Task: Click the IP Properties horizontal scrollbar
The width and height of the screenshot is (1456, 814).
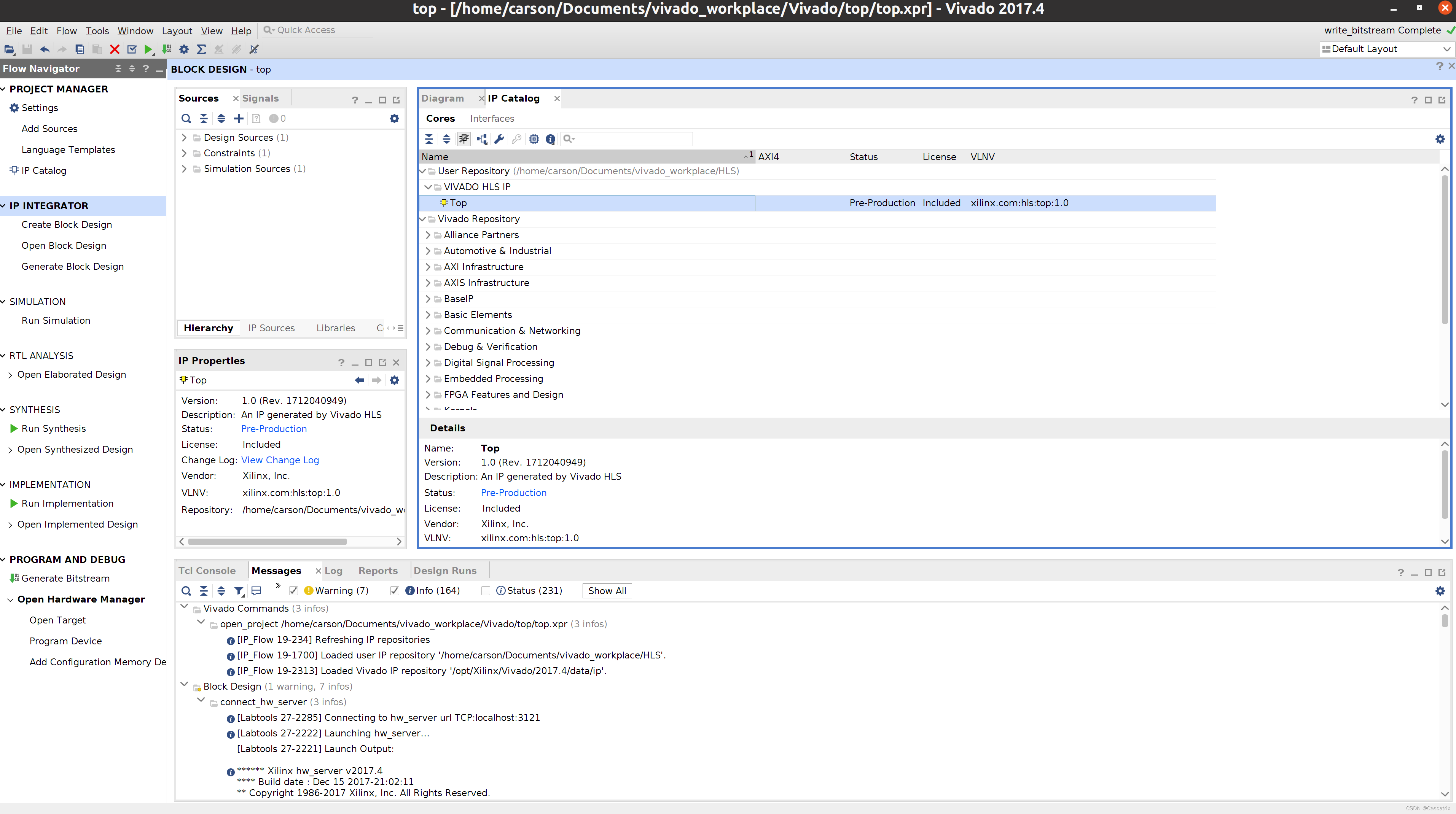Action: pos(268,542)
